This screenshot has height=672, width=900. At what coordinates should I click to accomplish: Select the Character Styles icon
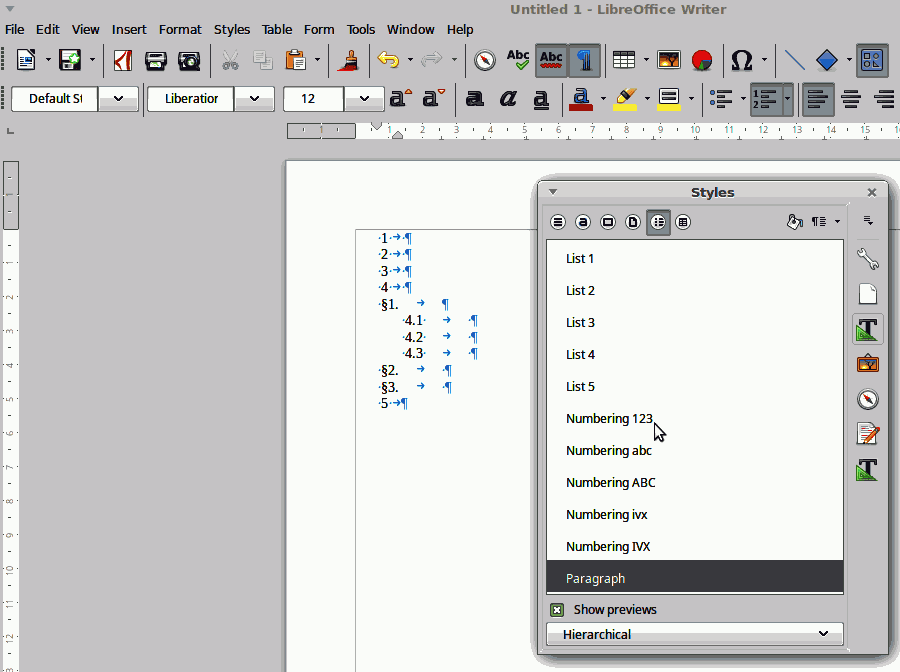click(x=583, y=222)
